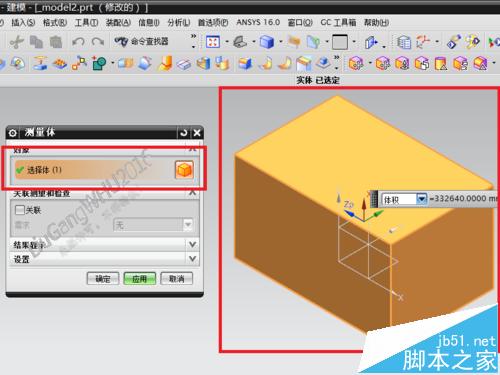Screen dimensions: 500x375
Task: Click the Replace Face cube icon
Action: click(x=422, y=63)
